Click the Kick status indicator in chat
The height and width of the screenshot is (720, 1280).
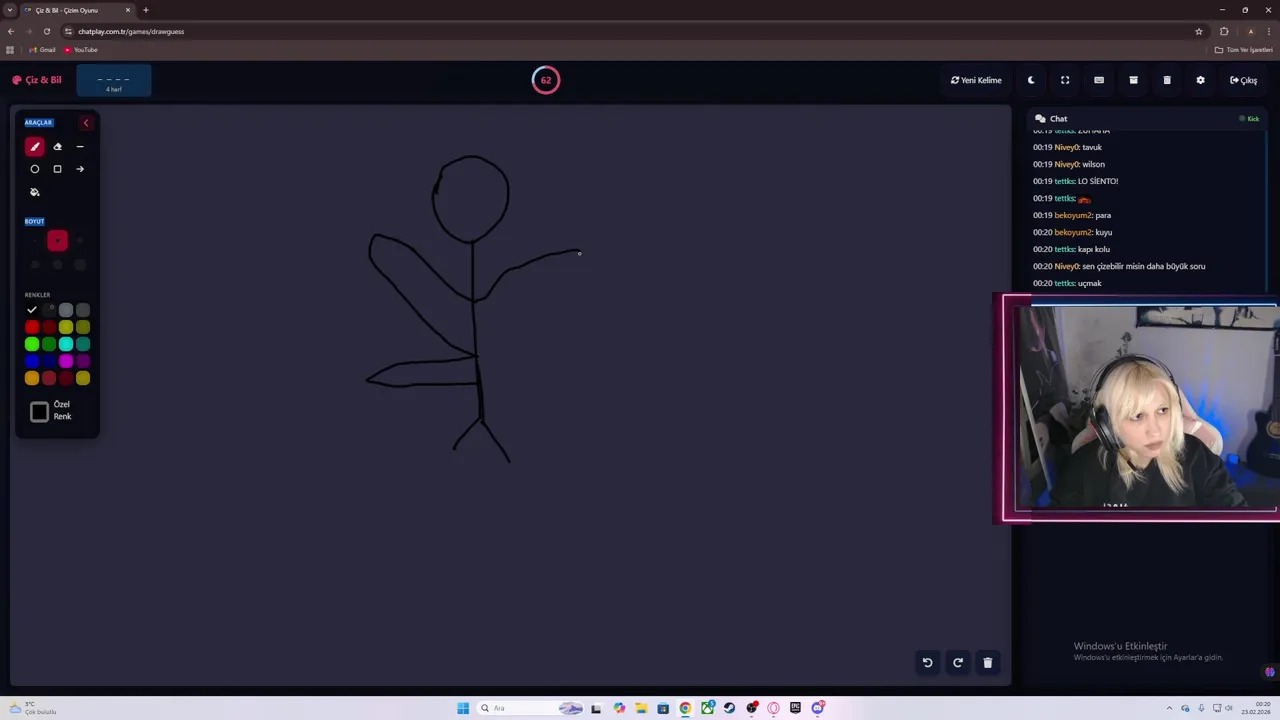1249,119
